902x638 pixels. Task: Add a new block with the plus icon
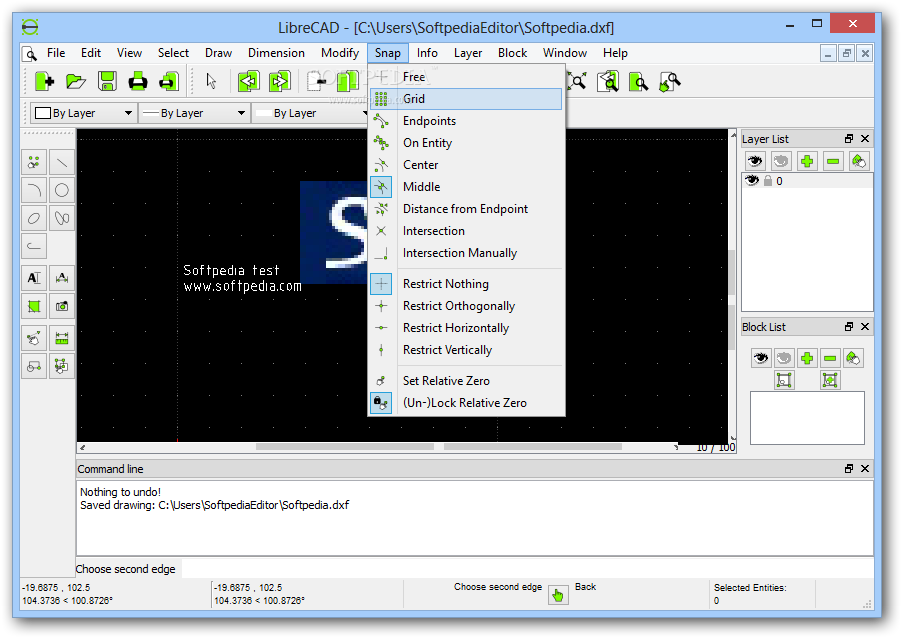coord(807,358)
